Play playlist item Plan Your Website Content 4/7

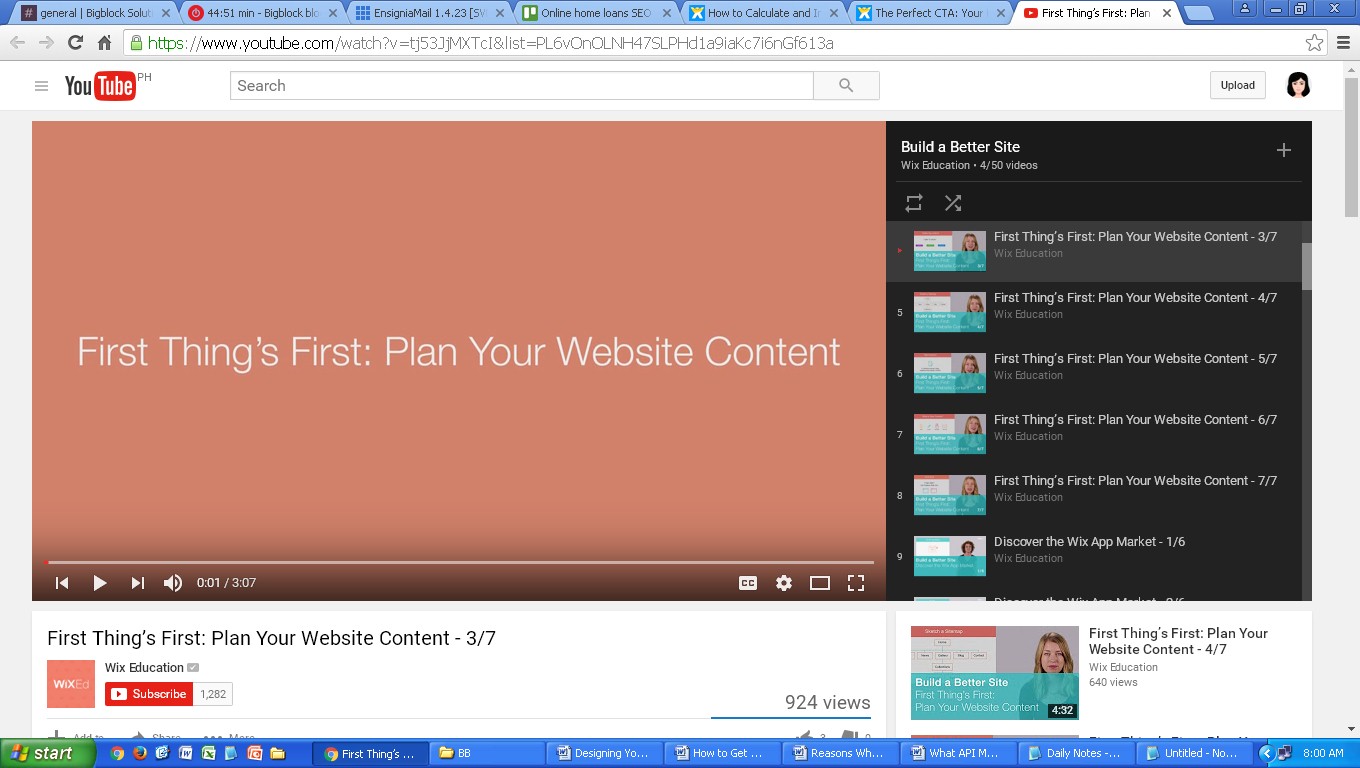pos(1095,313)
